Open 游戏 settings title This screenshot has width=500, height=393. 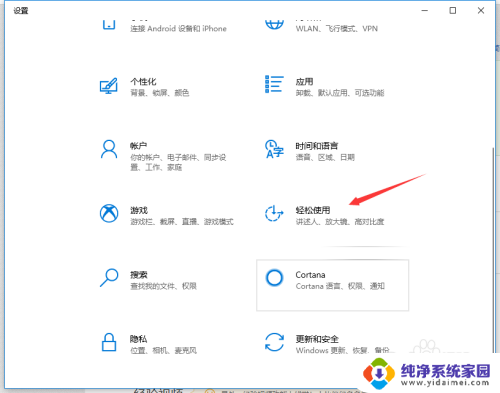tap(139, 210)
